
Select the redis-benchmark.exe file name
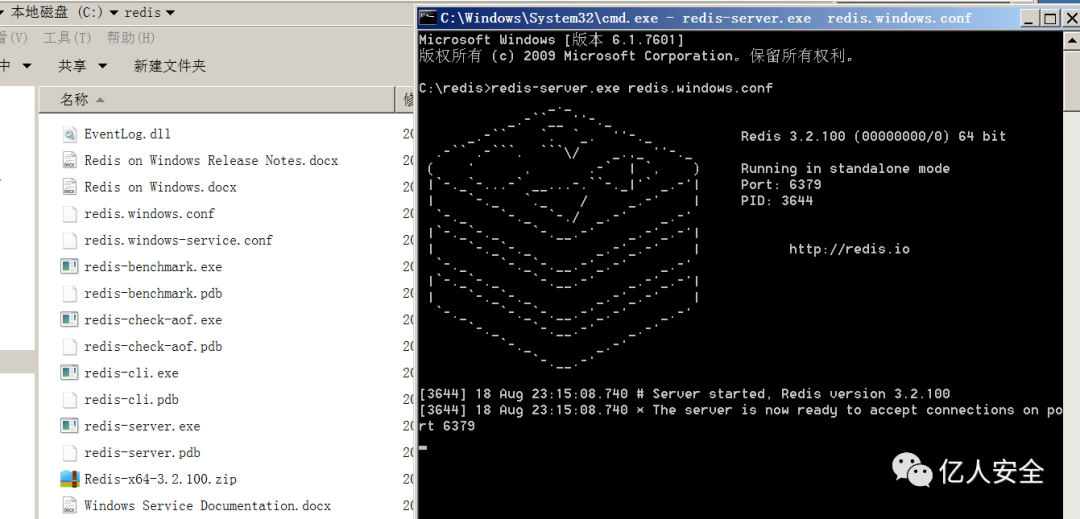click(x=153, y=266)
